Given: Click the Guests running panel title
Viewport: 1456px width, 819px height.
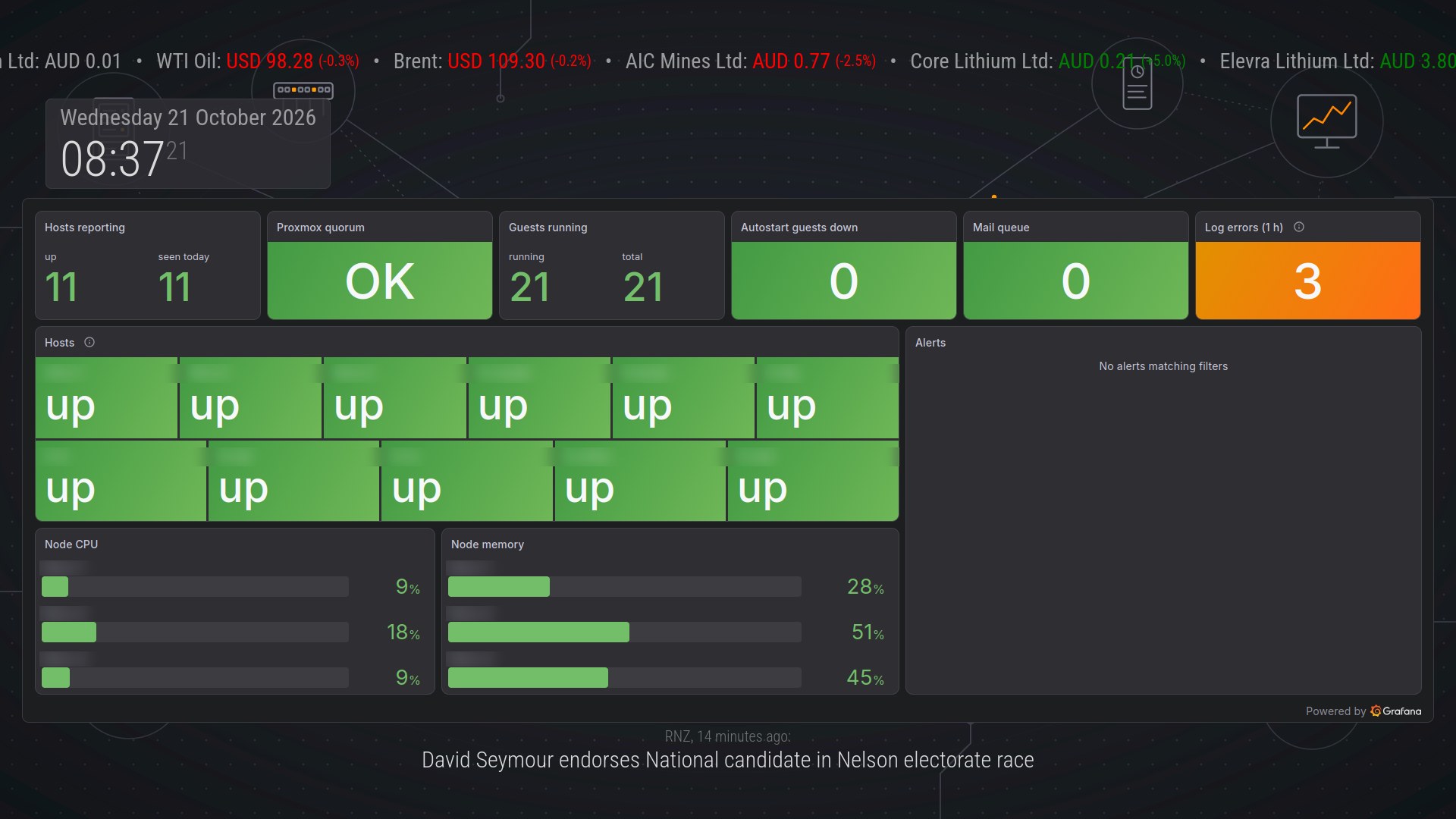Looking at the screenshot, I should (x=548, y=227).
